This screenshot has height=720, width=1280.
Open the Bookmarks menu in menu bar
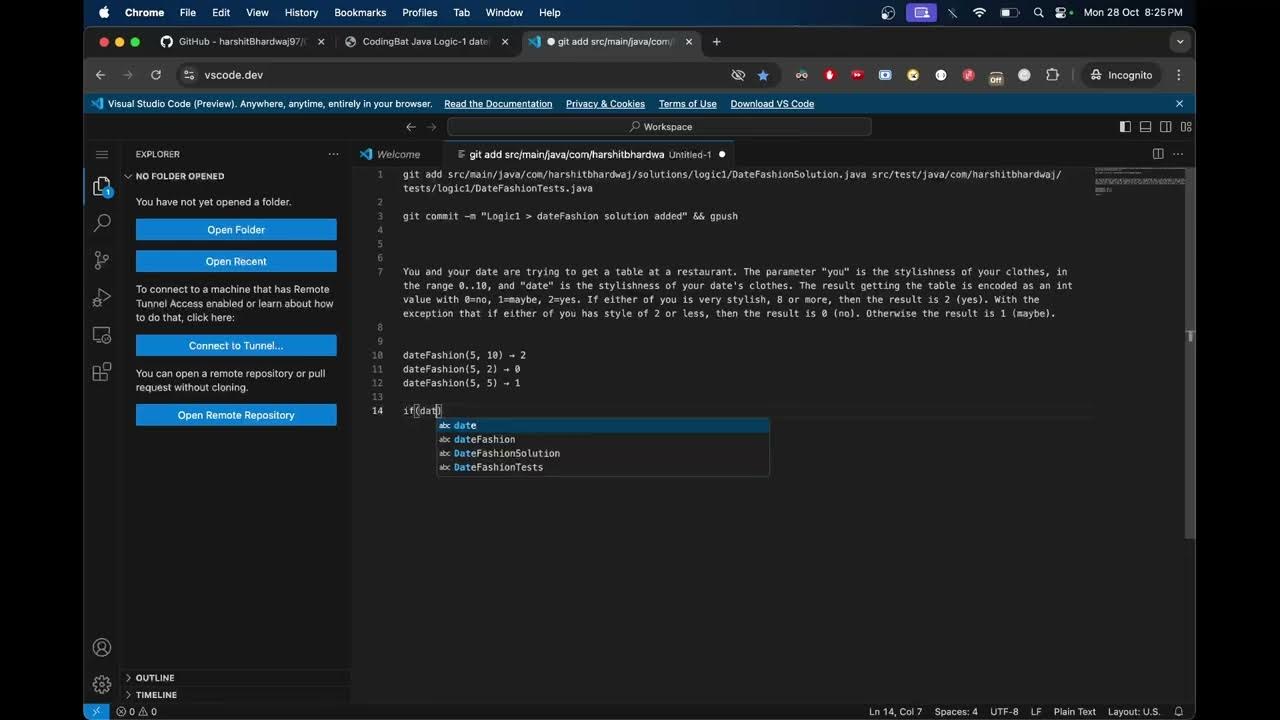tap(358, 13)
